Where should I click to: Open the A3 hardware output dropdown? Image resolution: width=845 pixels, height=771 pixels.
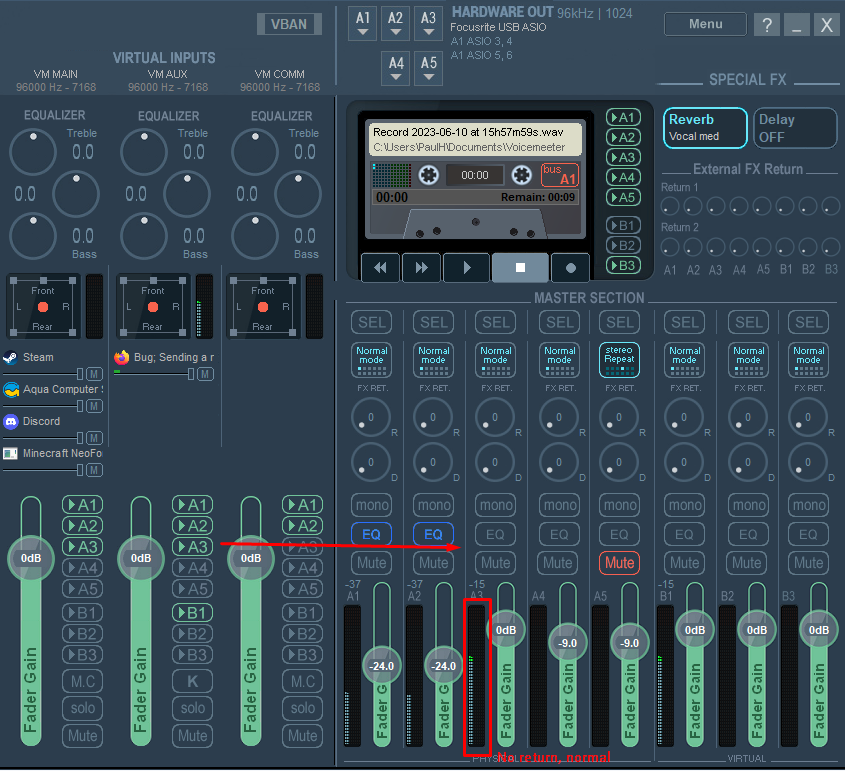click(428, 24)
